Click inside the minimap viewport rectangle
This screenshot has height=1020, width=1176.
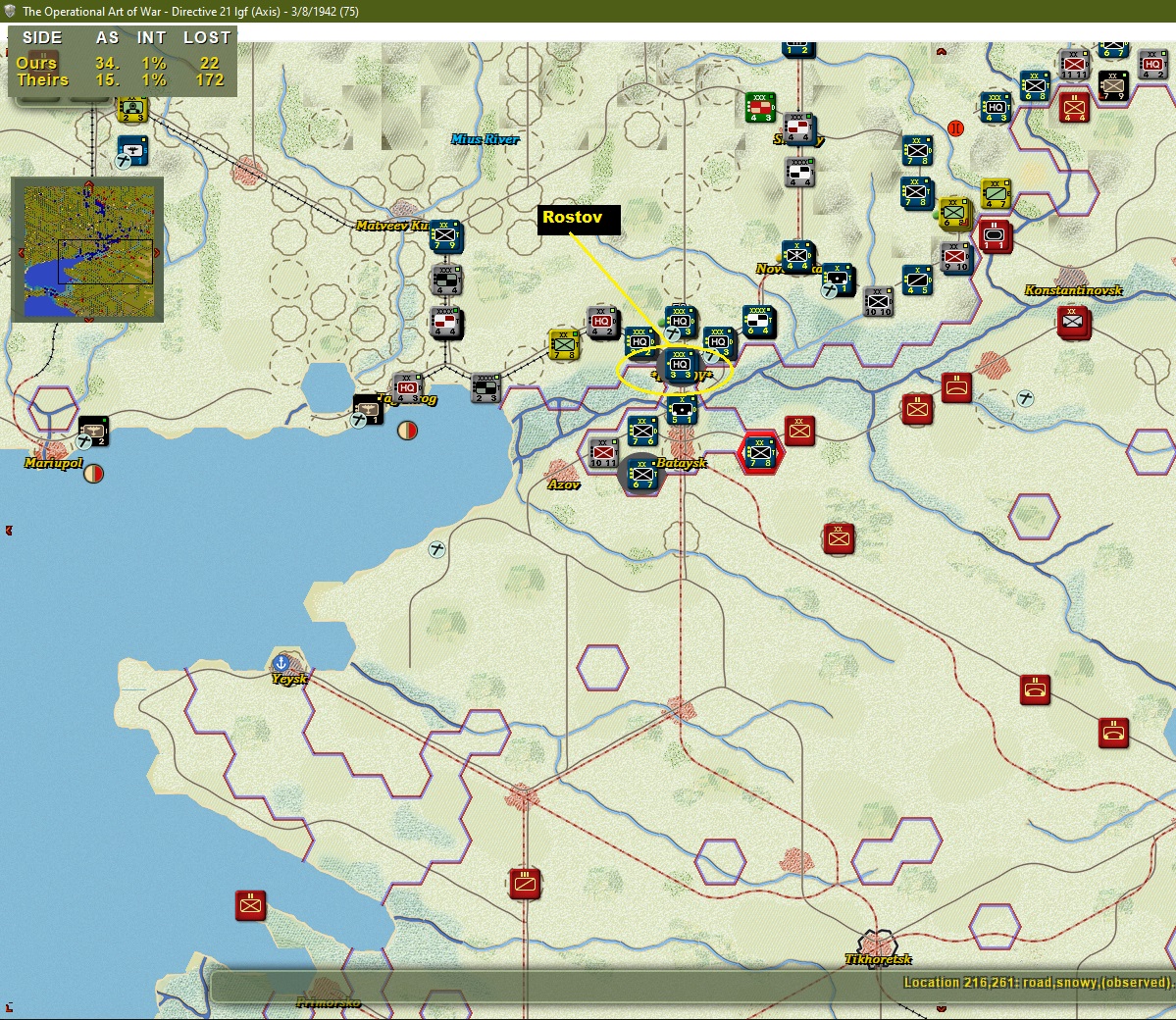pos(105,262)
